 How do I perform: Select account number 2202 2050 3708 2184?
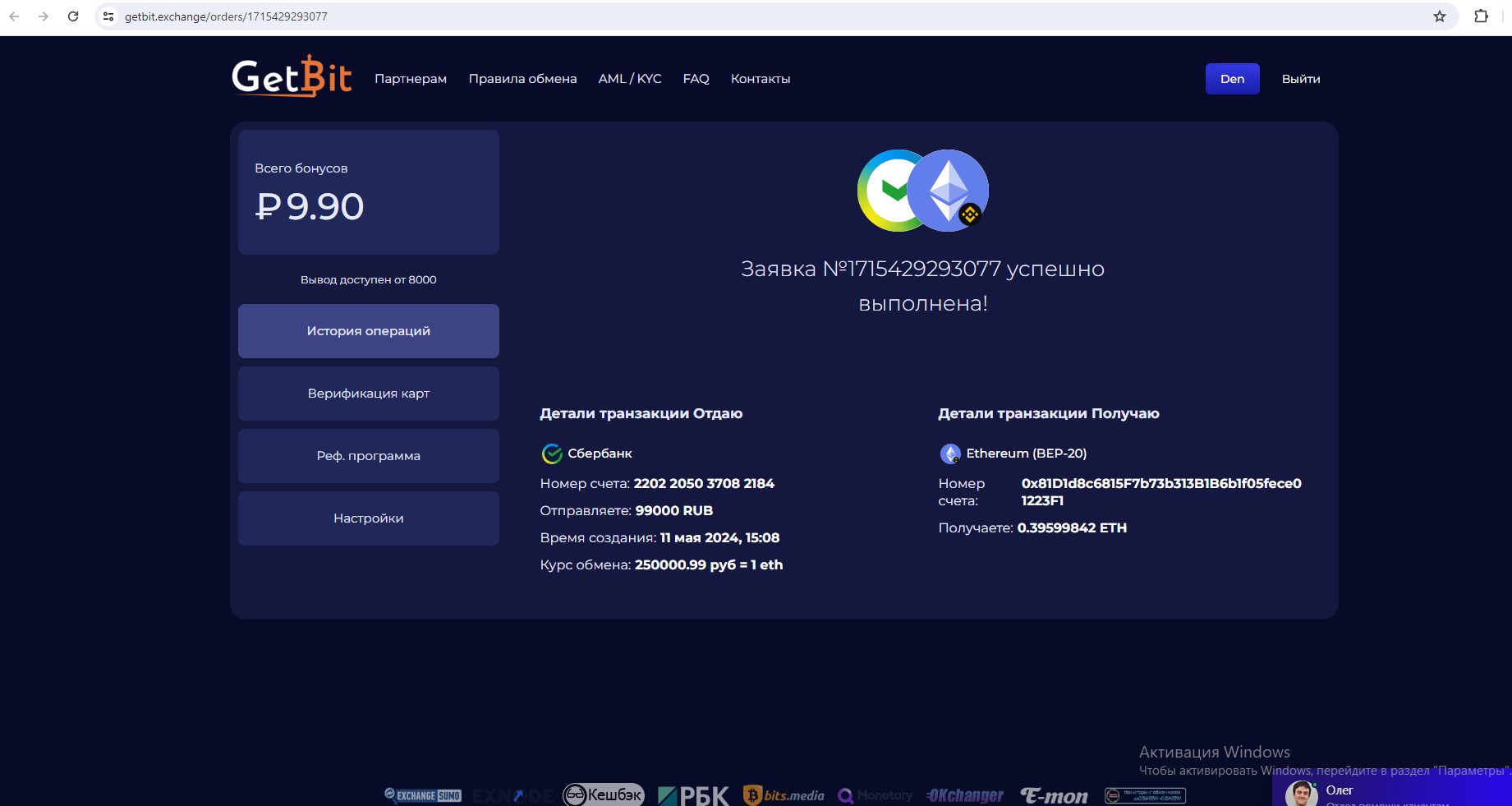pyautogui.click(x=704, y=484)
